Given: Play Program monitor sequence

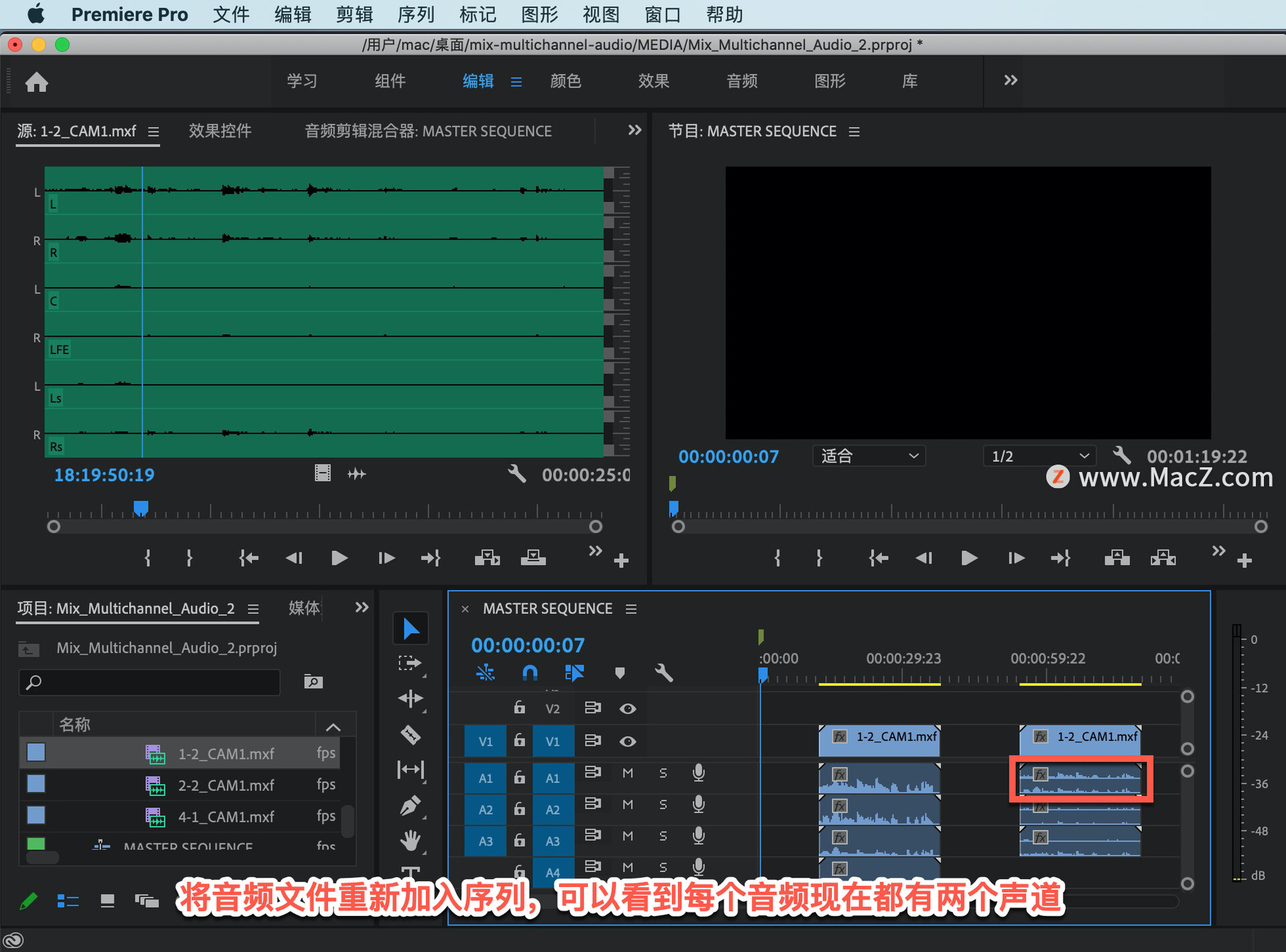Looking at the screenshot, I should tap(969, 558).
